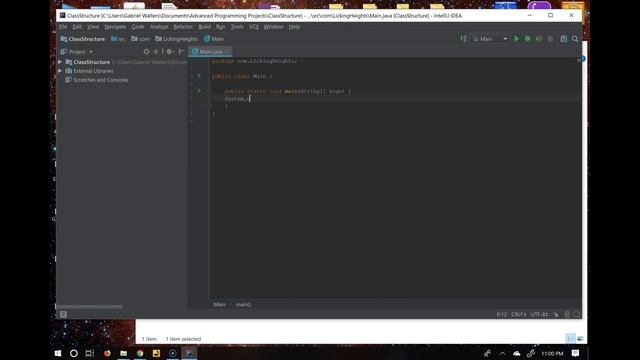
Task: Open Task View on taskbar
Action: [89, 353]
